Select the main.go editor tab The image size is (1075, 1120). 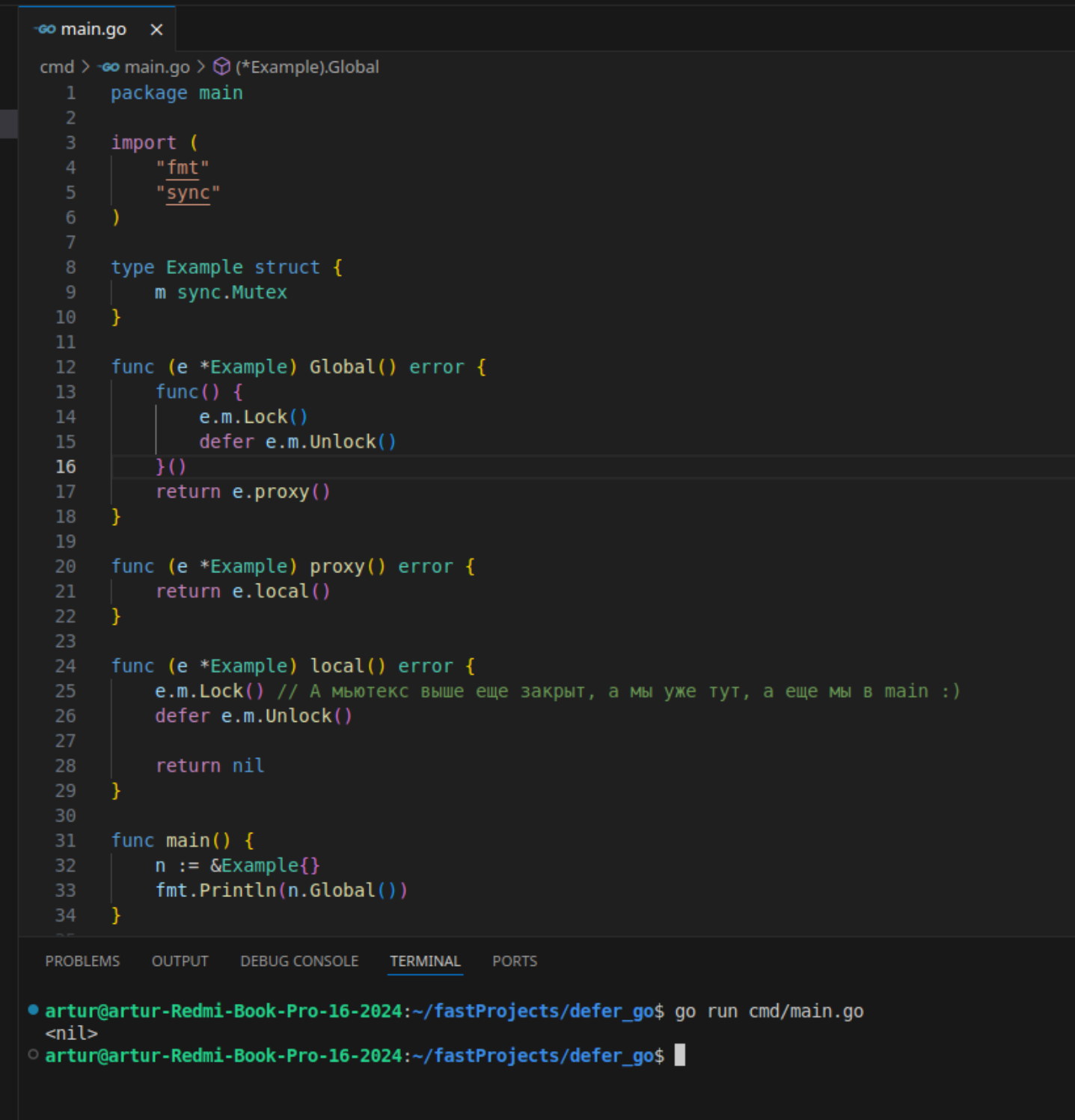pyautogui.click(x=97, y=29)
